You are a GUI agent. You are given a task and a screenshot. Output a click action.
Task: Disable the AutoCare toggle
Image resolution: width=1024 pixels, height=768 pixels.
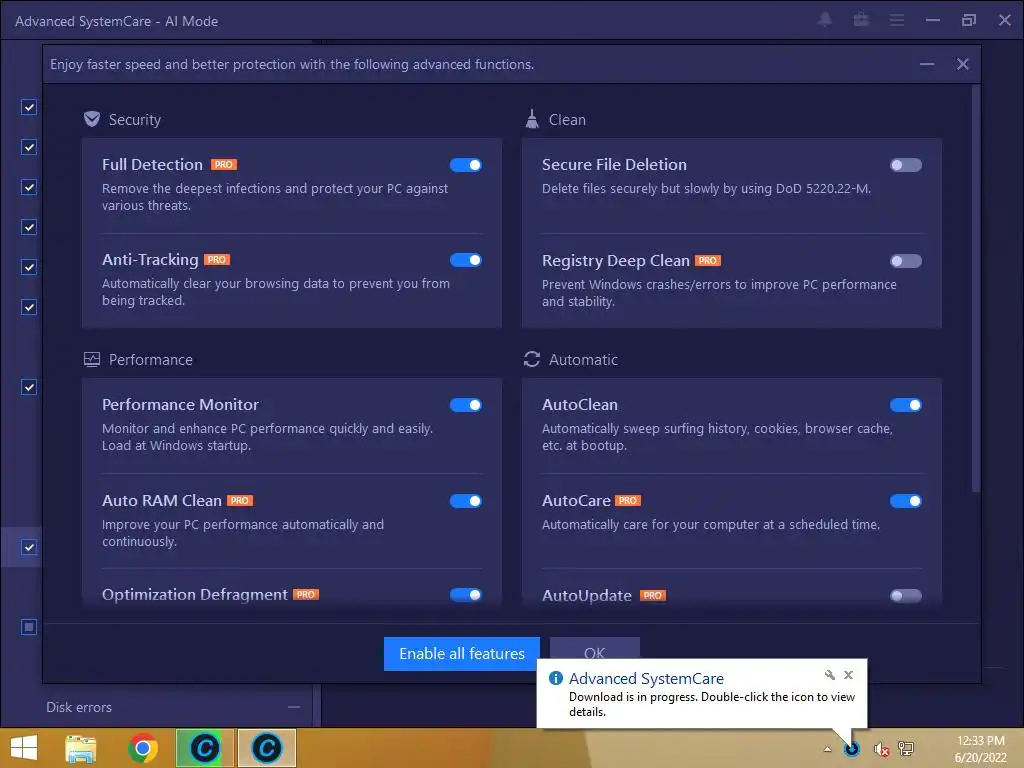(x=906, y=501)
